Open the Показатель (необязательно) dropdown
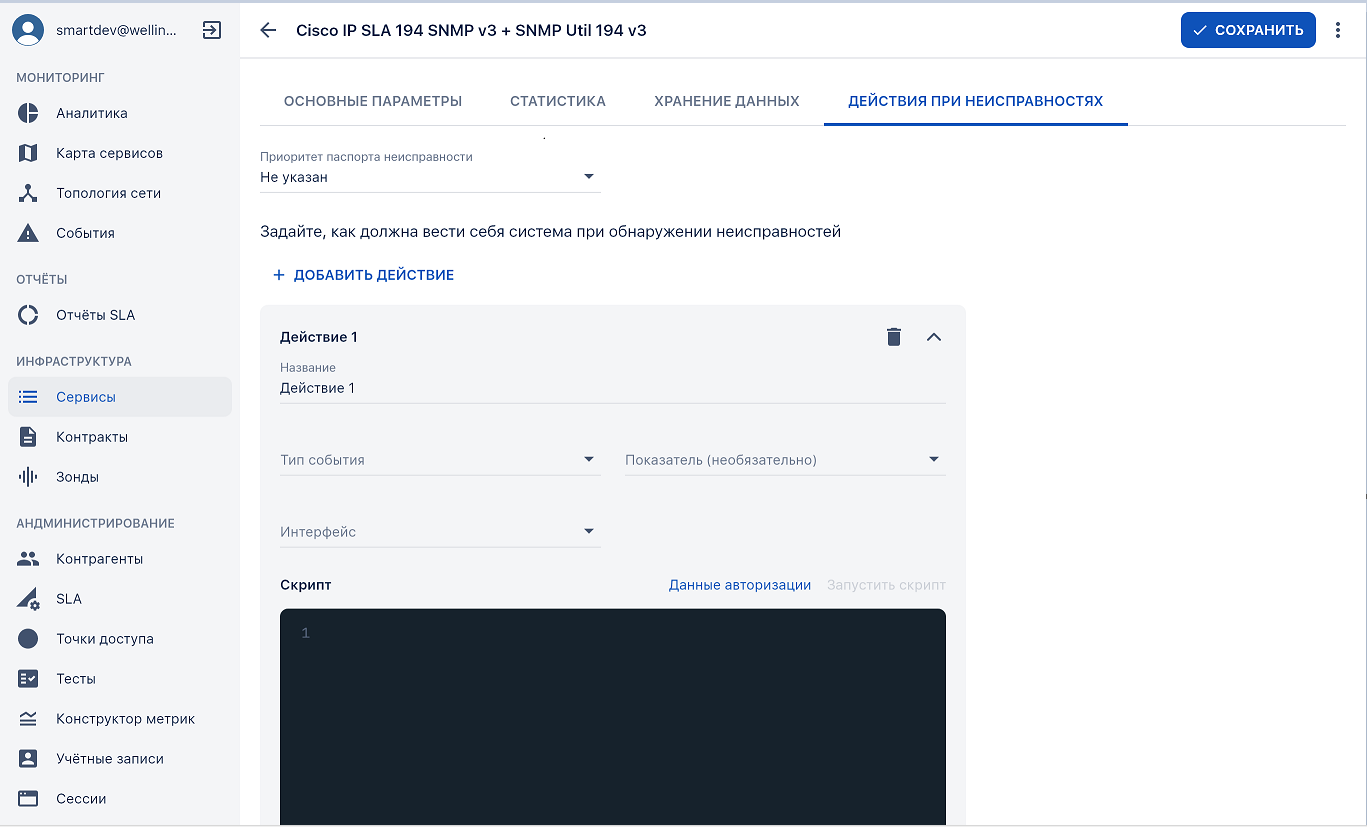1367x827 pixels. [785, 460]
